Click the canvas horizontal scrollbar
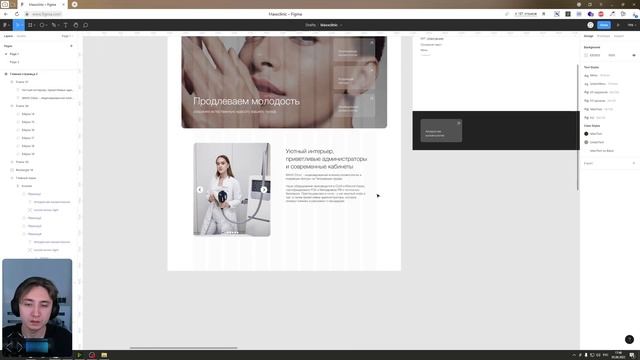The height and width of the screenshot is (360, 640). (x=183, y=348)
